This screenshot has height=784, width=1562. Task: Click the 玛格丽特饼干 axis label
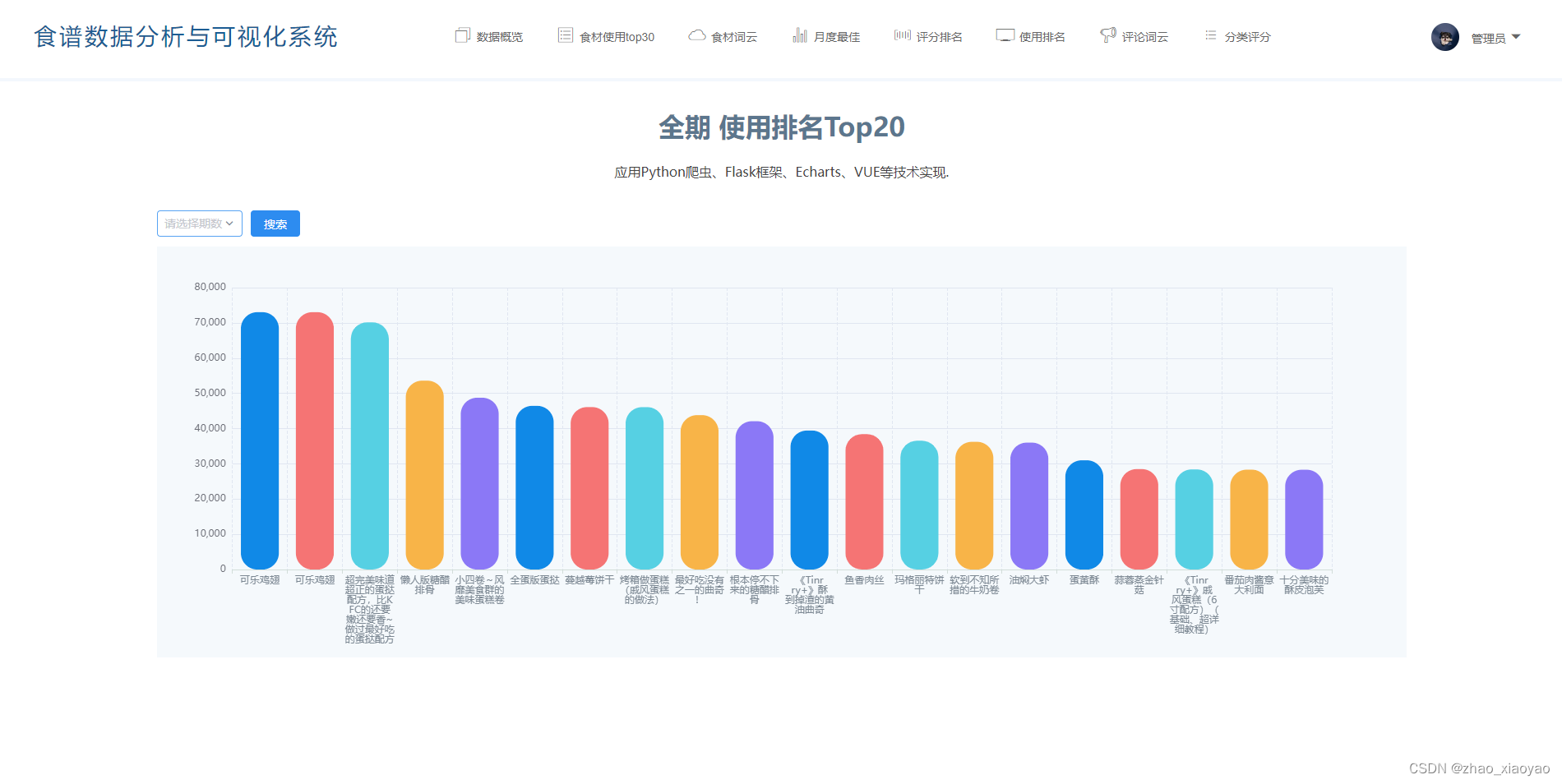point(919,585)
